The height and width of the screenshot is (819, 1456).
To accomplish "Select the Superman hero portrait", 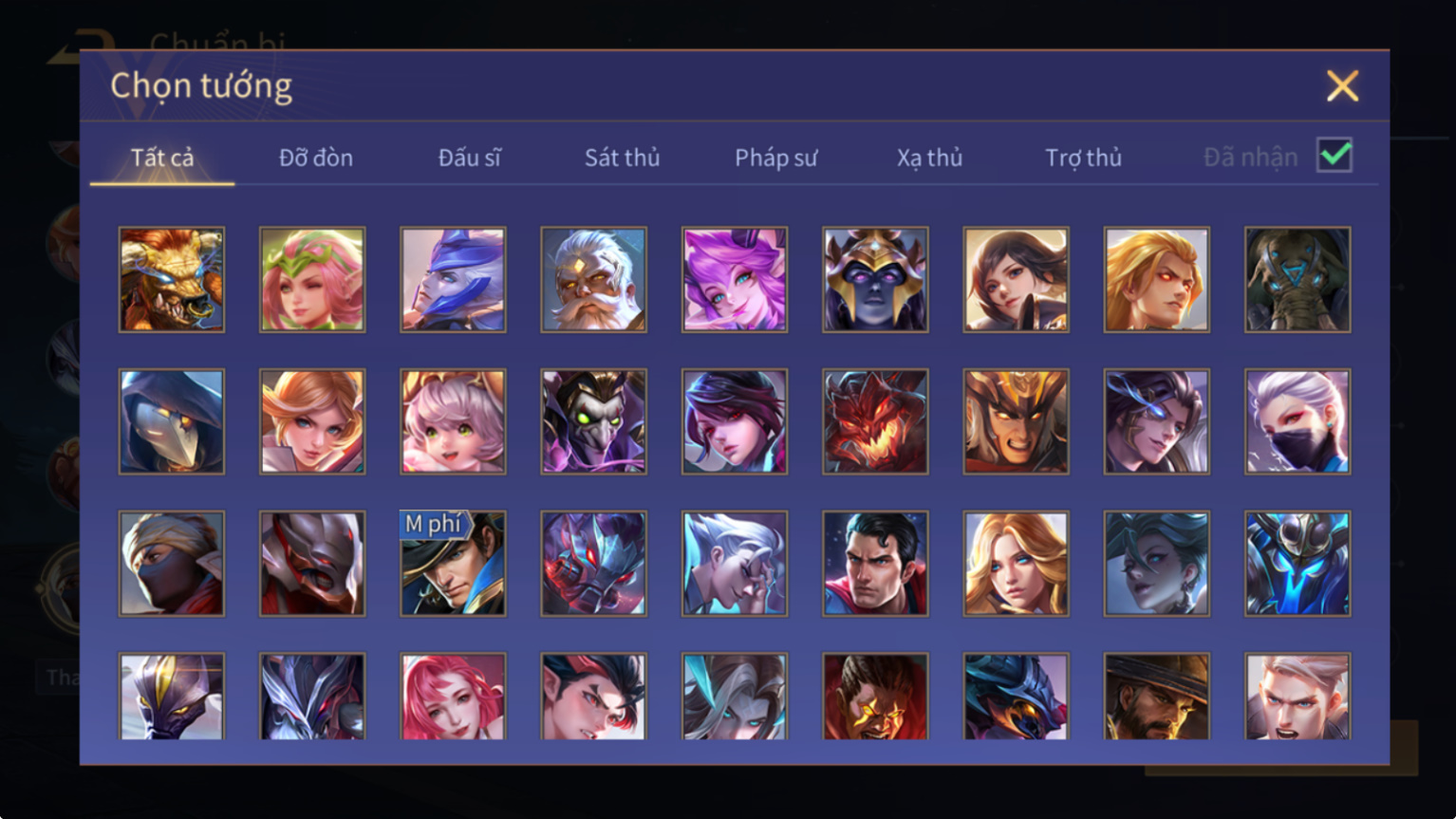I will click(875, 564).
